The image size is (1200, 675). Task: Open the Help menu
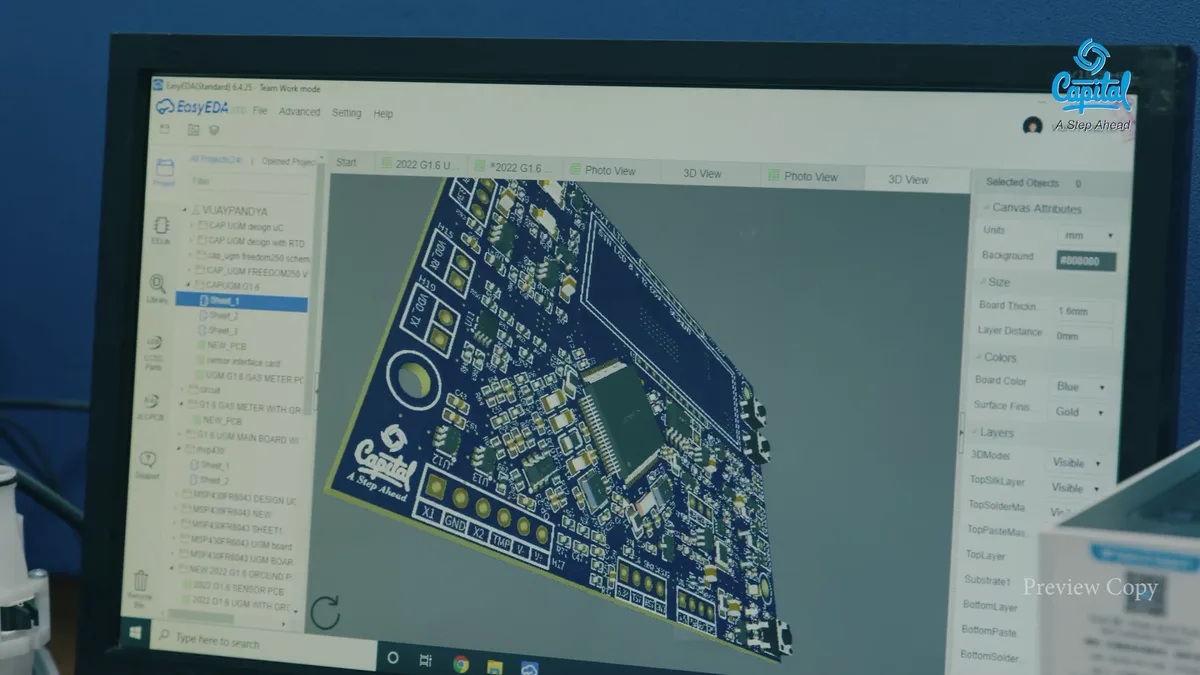pyautogui.click(x=383, y=114)
